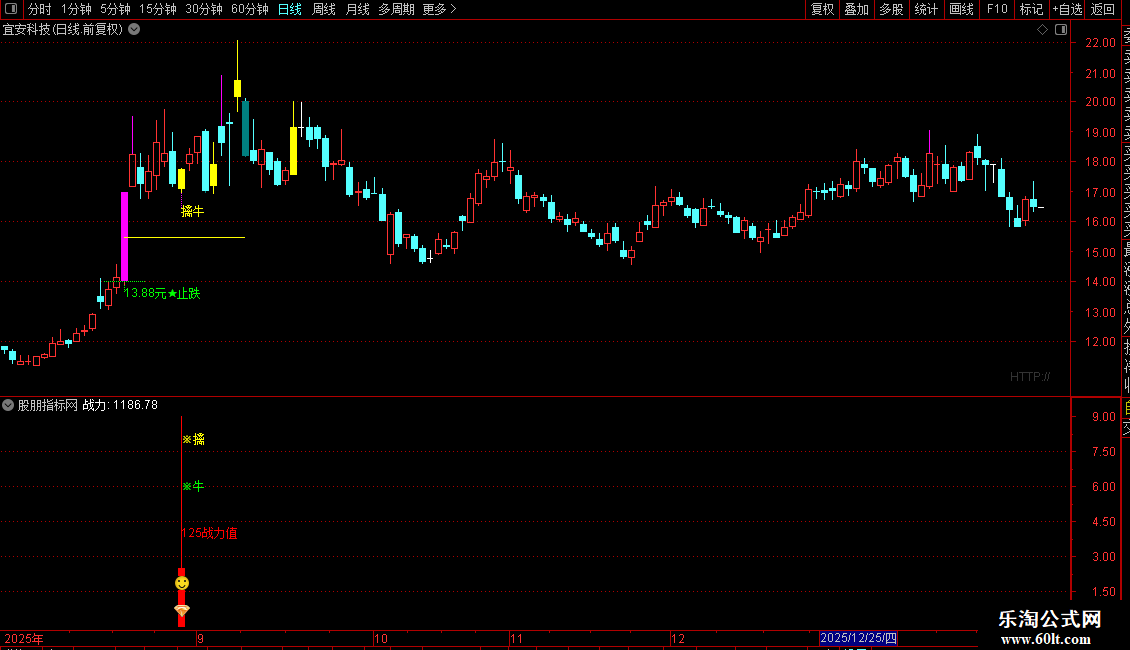Open the 画线 drawing tools
Screen dimensions: 1130x650
(961, 9)
